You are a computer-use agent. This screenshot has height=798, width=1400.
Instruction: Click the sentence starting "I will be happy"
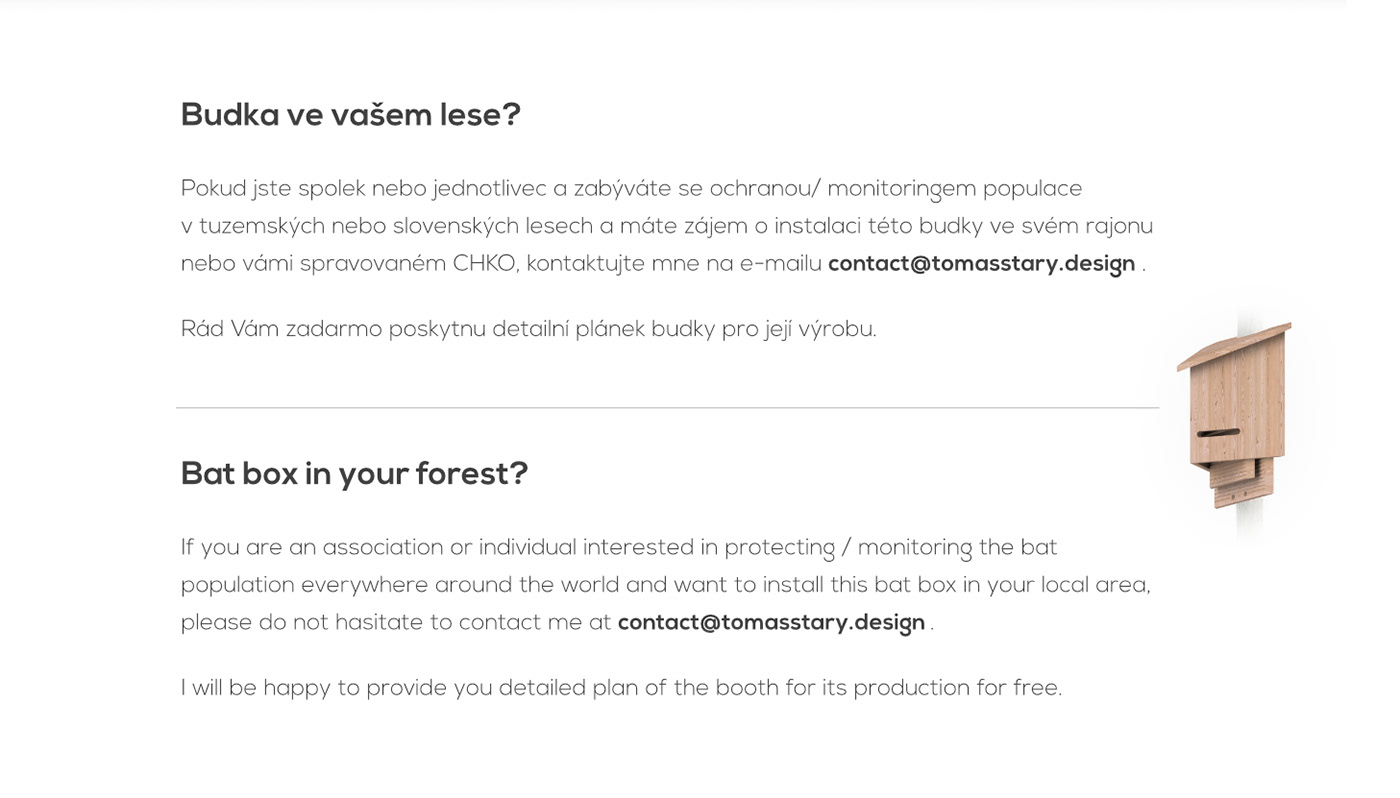click(x=621, y=689)
